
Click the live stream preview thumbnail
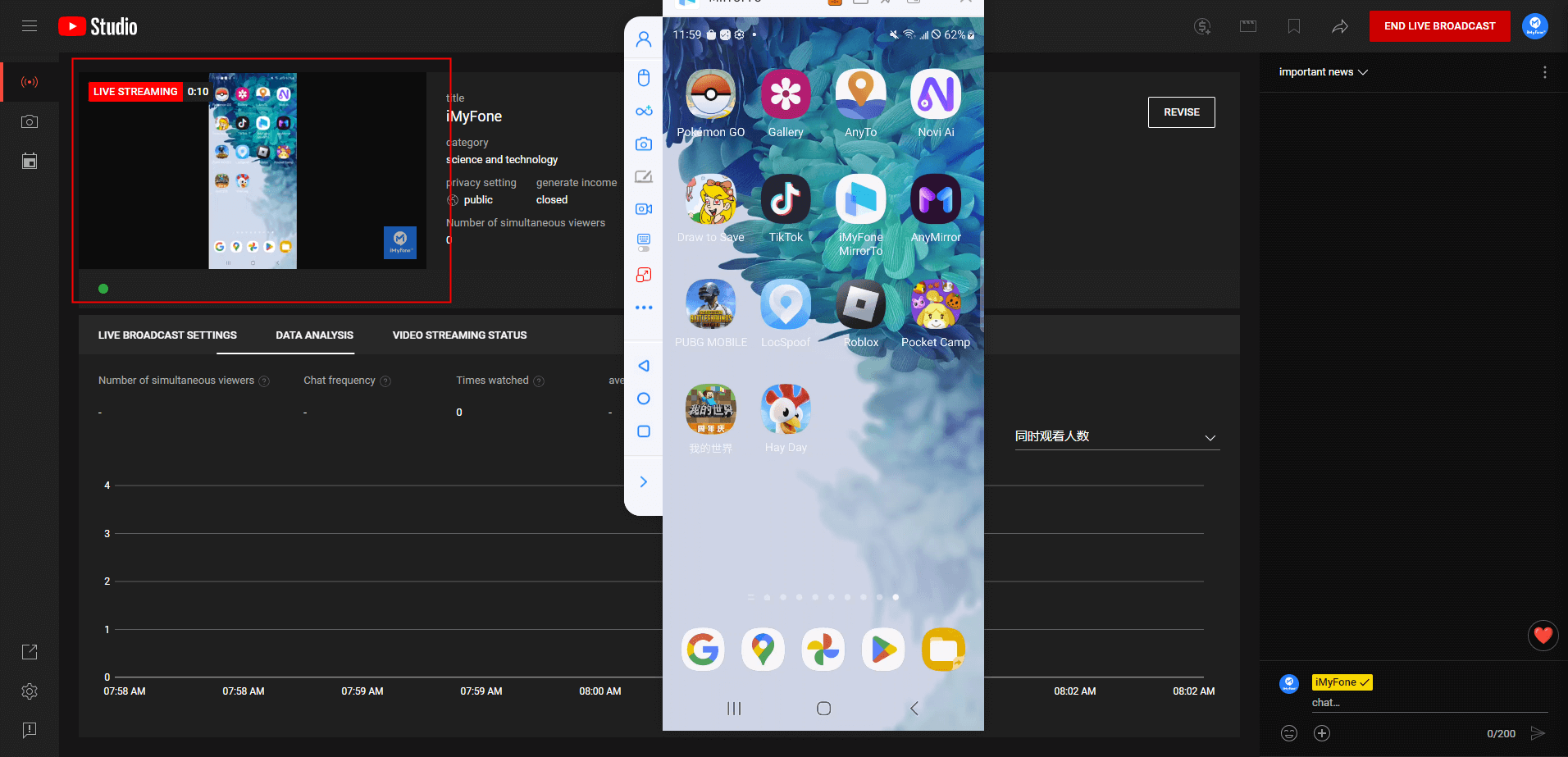(253, 171)
